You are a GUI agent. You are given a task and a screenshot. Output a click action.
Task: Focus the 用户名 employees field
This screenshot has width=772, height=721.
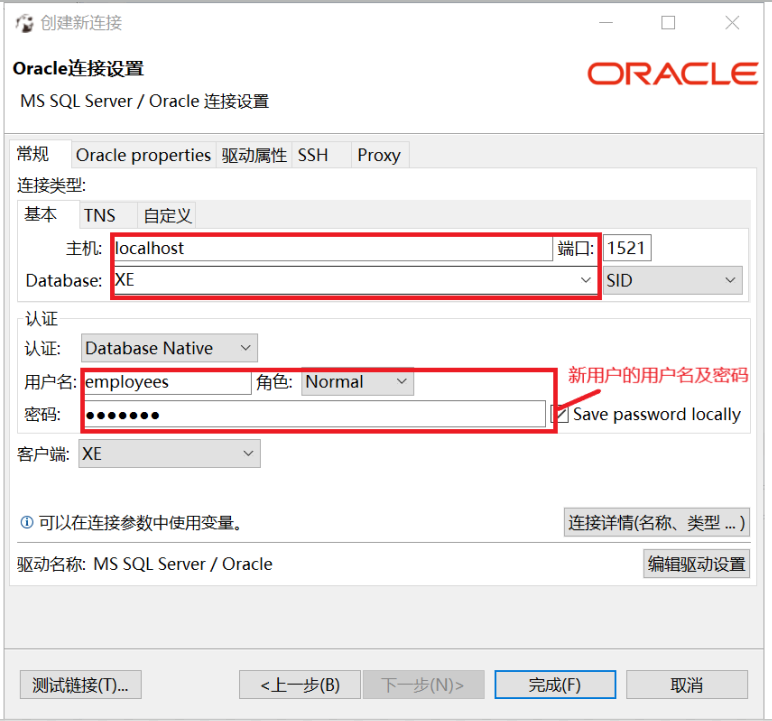[x=167, y=382]
